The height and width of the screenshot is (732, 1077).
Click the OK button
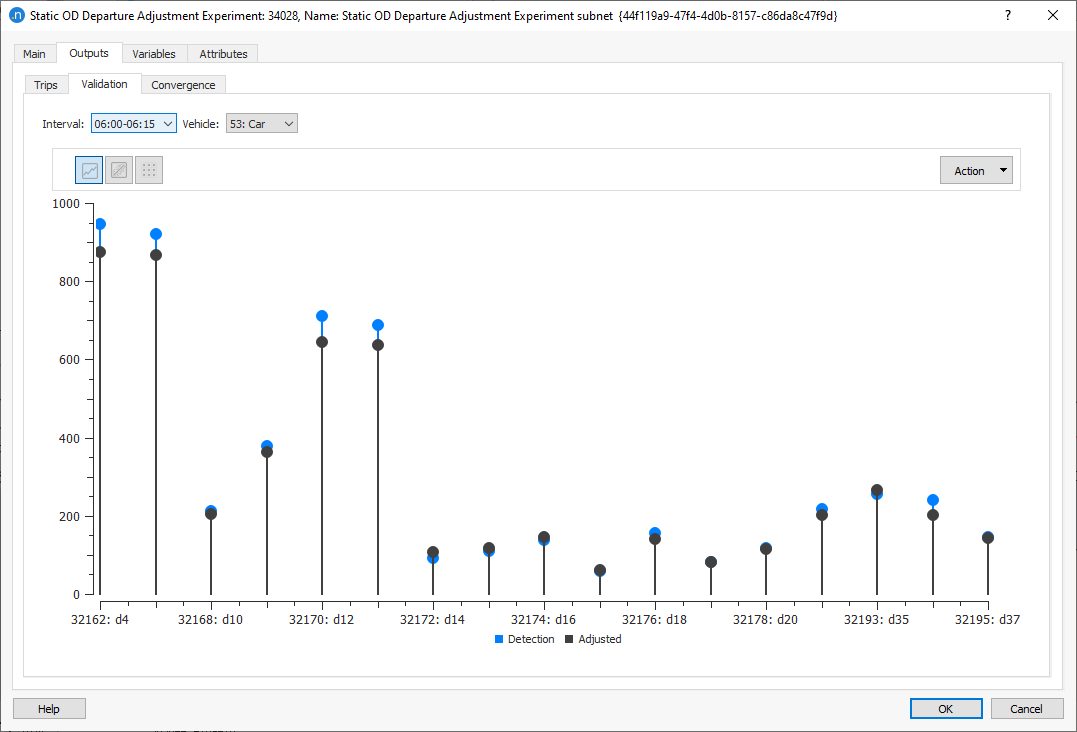pyautogui.click(x=945, y=708)
